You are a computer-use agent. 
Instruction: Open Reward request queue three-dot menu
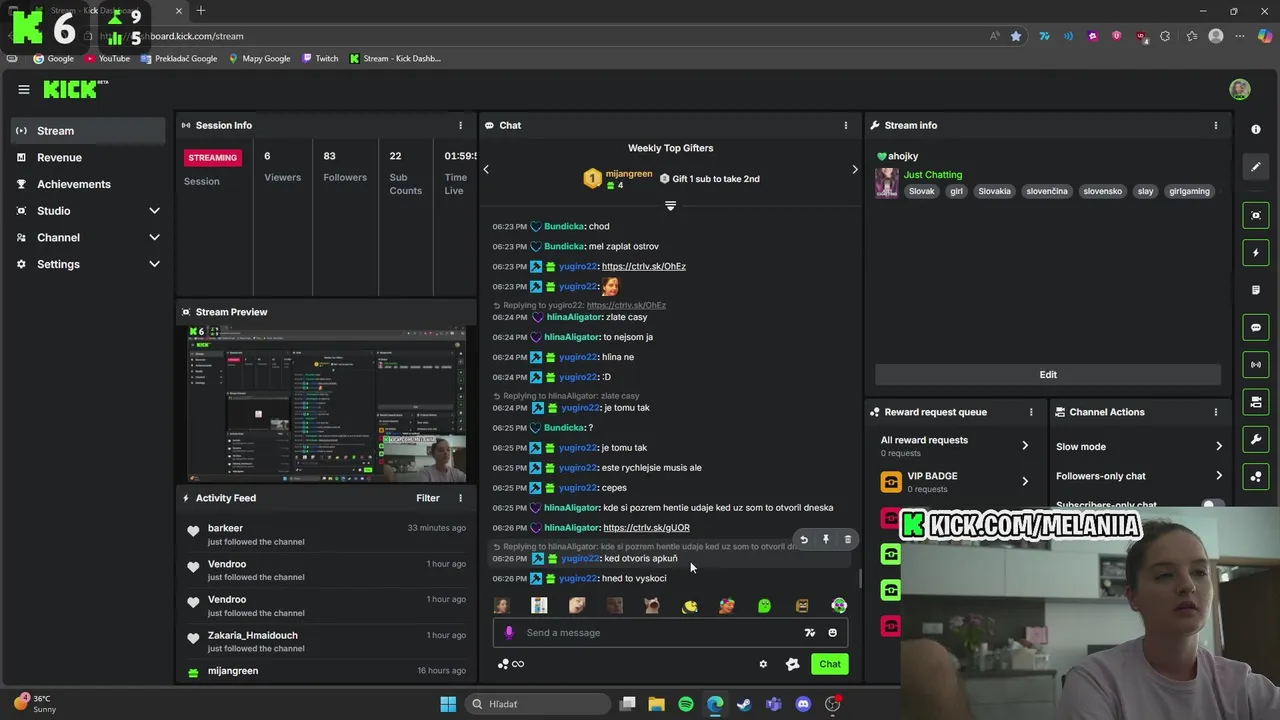1030,412
